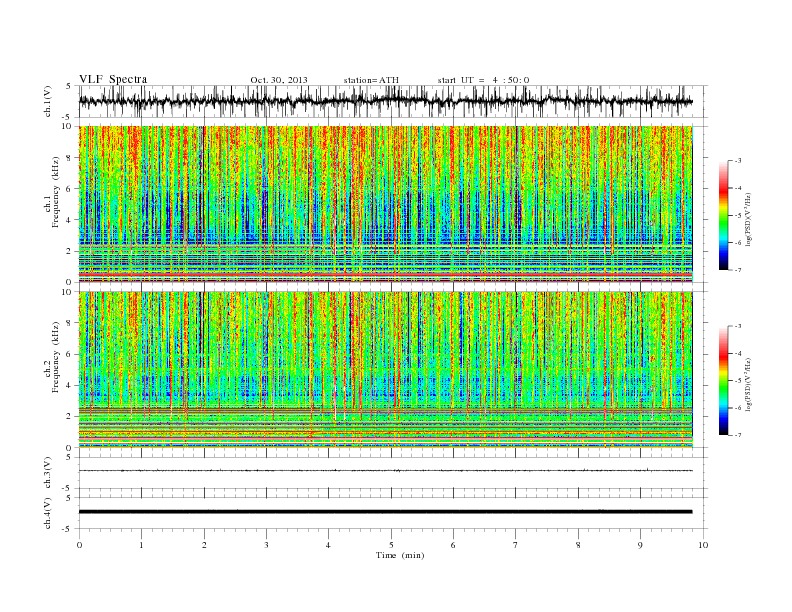Click the ch.1 Frequency (kHz) axis label
Image resolution: width=792 pixels, height=612 pixels.
(52, 192)
